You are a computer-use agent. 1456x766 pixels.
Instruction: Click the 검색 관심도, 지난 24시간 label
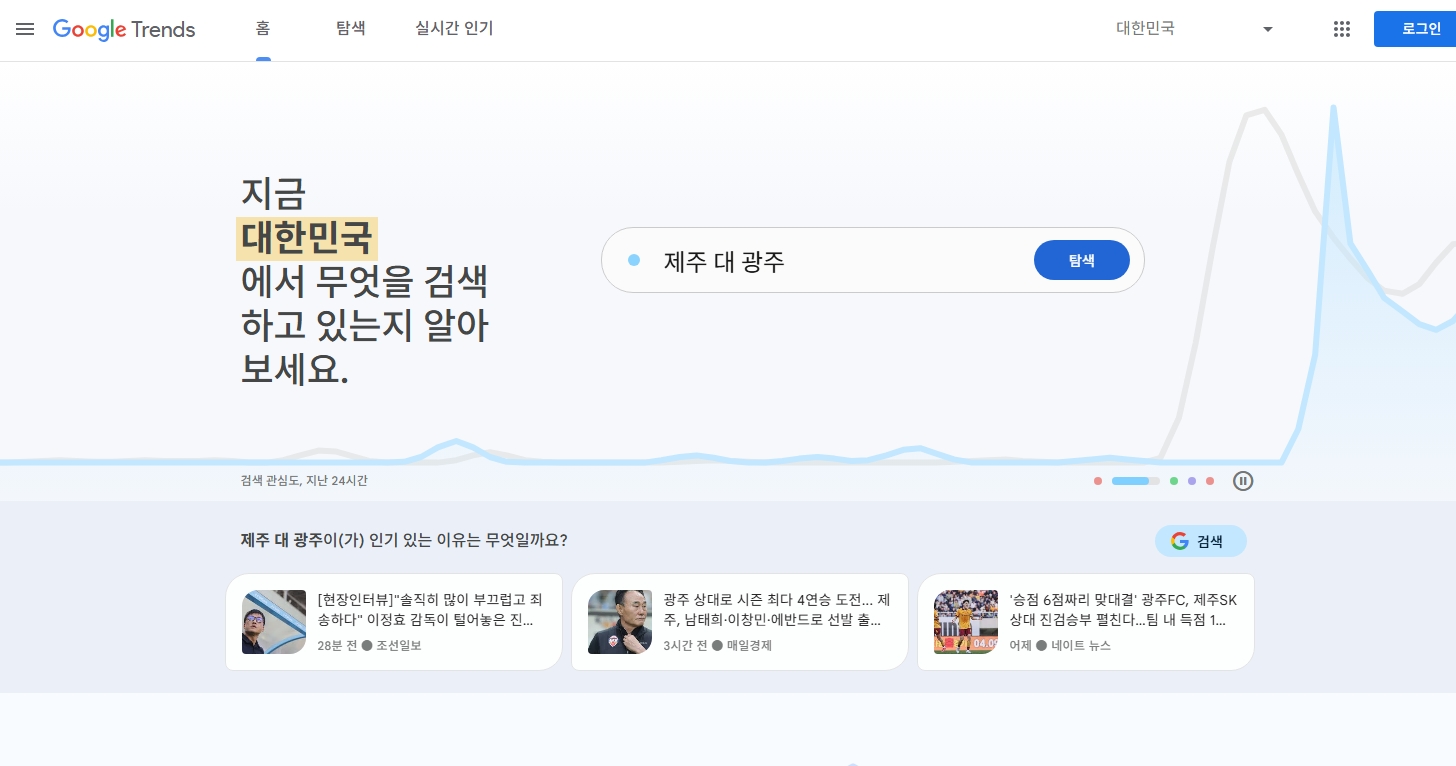304,481
